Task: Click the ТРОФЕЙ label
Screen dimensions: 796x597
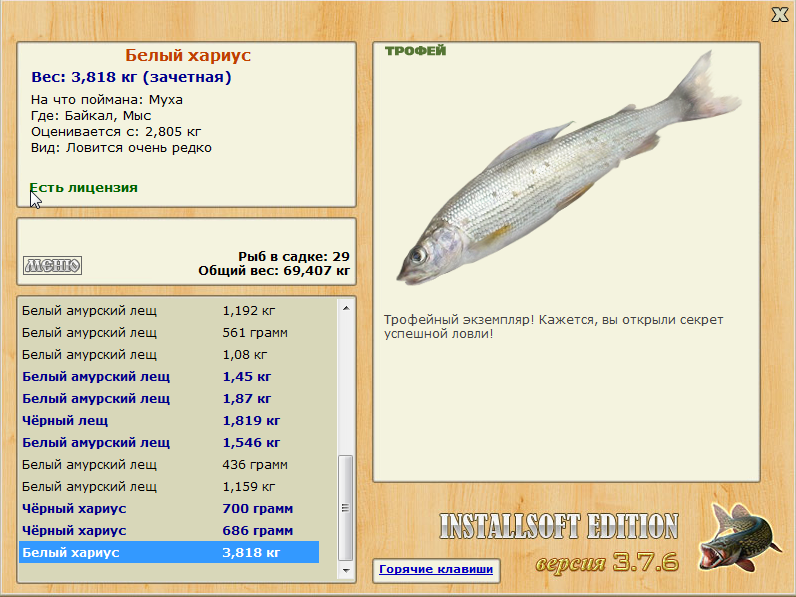Action: tap(415, 51)
